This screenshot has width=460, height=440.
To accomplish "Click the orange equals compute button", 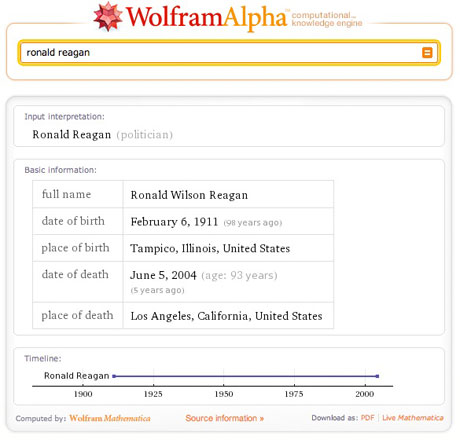I will click(427, 53).
